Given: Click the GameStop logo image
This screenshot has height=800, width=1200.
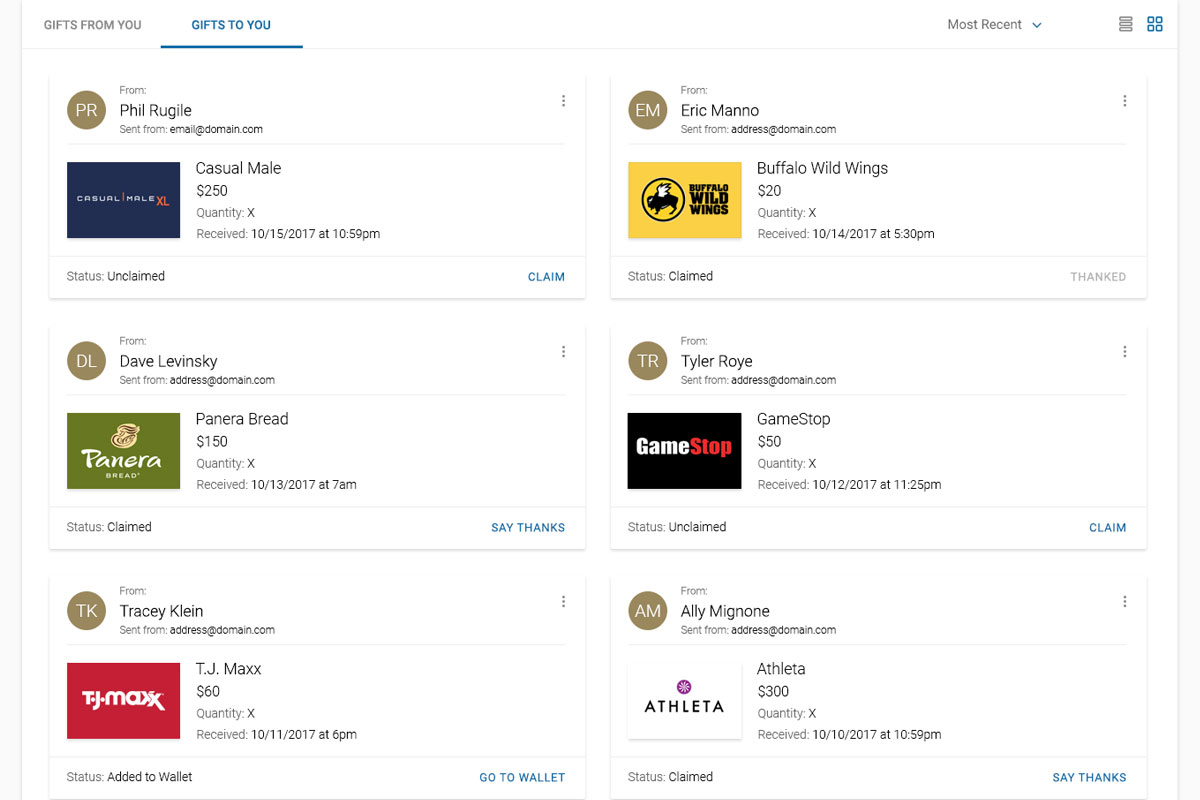Looking at the screenshot, I should pos(684,451).
